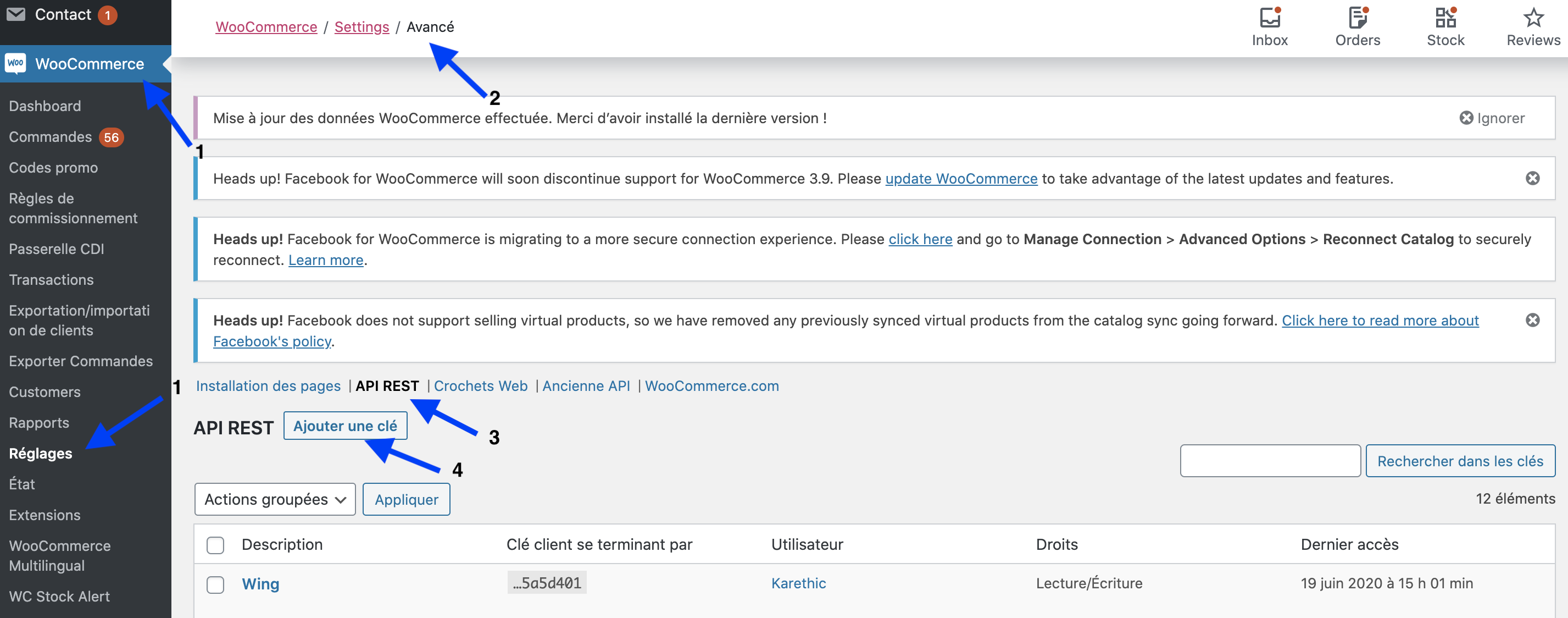Open the Actions groupées dropdown

tap(275, 499)
